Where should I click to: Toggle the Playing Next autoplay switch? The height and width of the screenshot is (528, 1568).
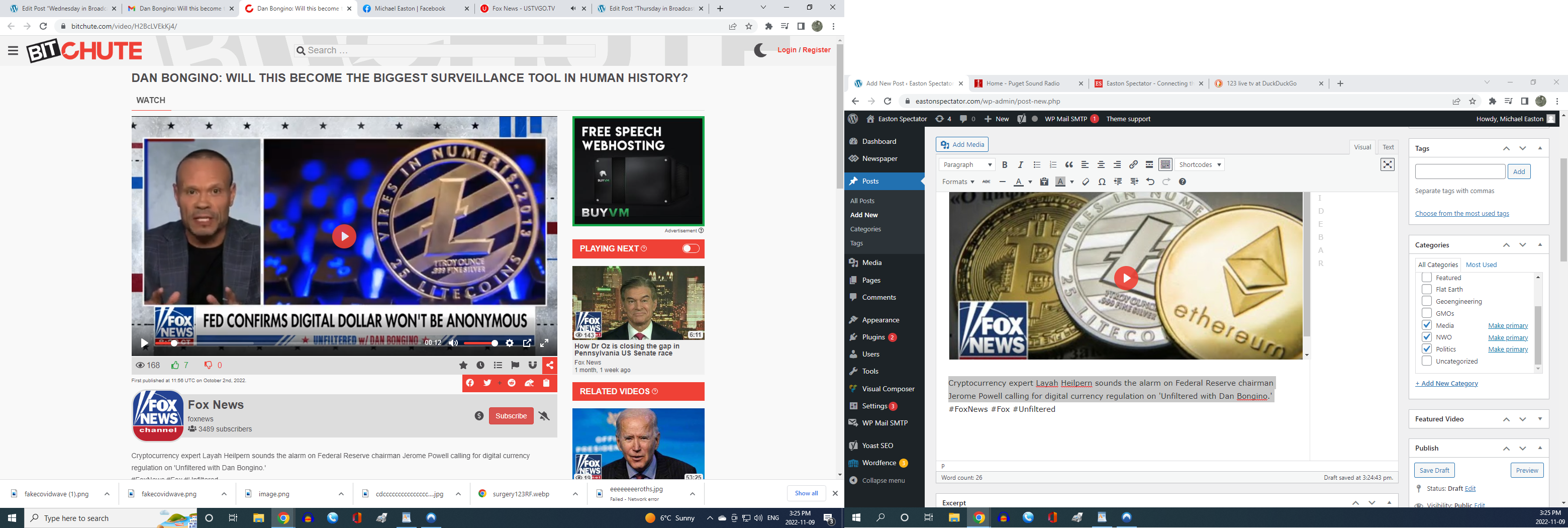[x=690, y=248]
